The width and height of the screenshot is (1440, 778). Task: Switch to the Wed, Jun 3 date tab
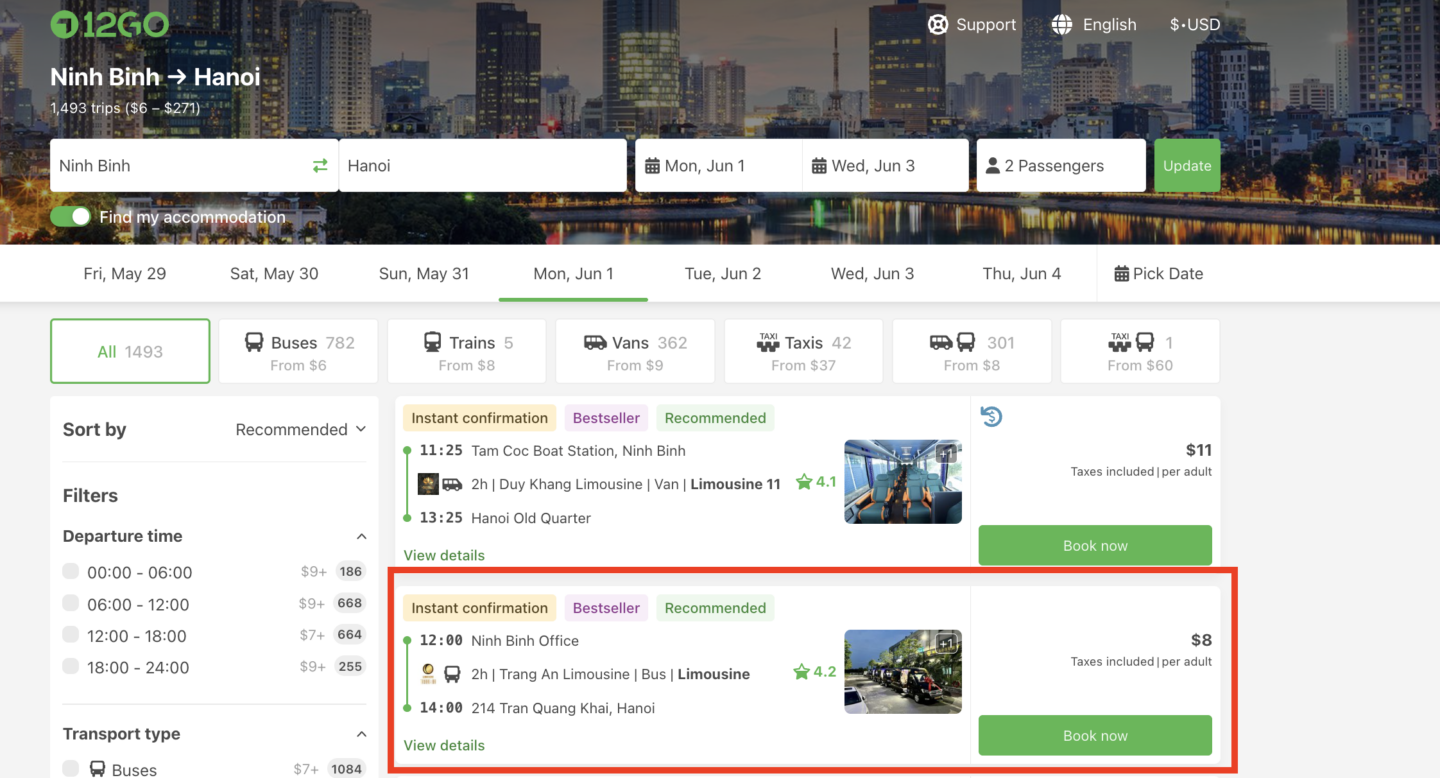click(x=872, y=274)
